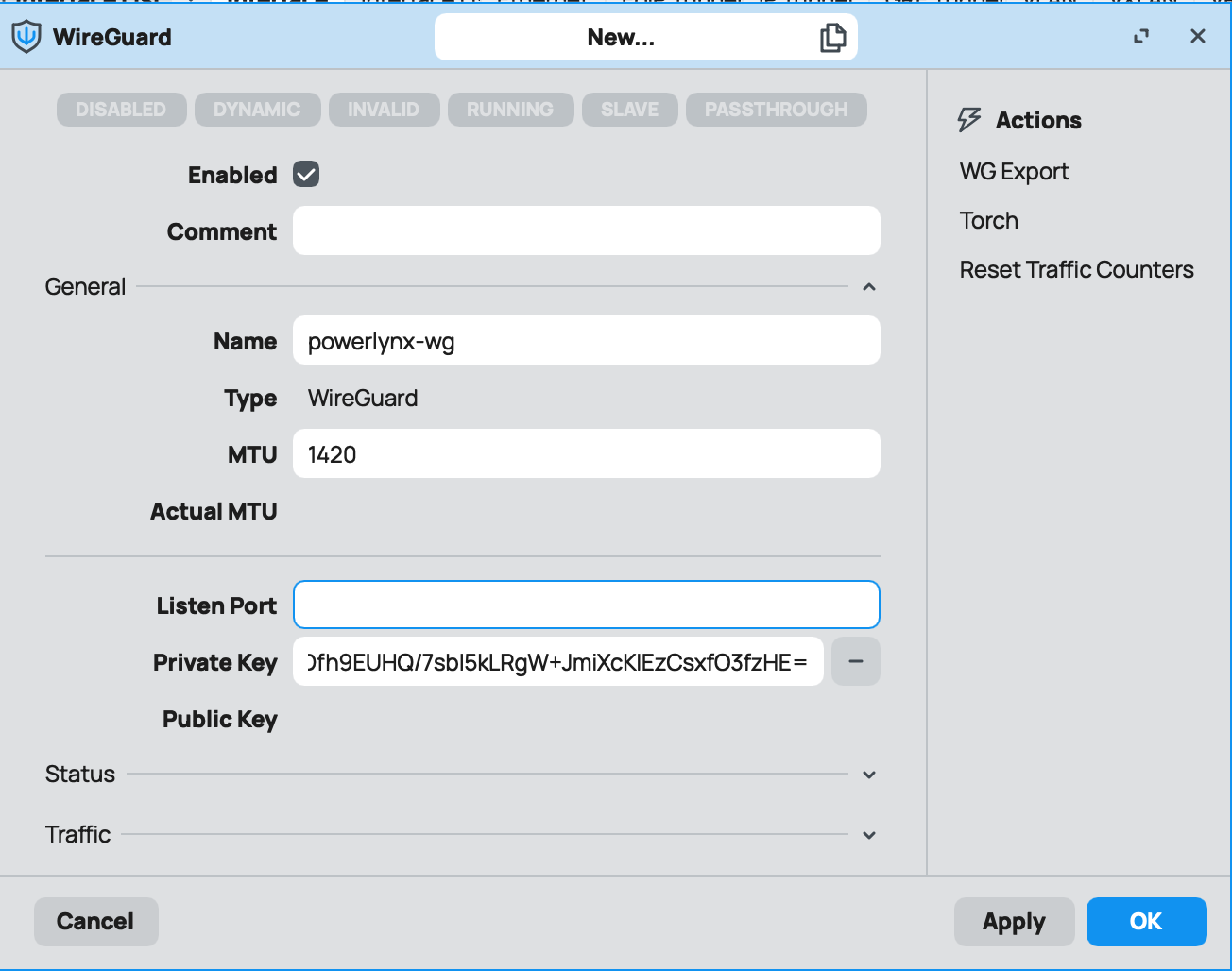The height and width of the screenshot is (971, 1232).
Task: Click the SLAVE status flag
Action: (x=630, y=110)
